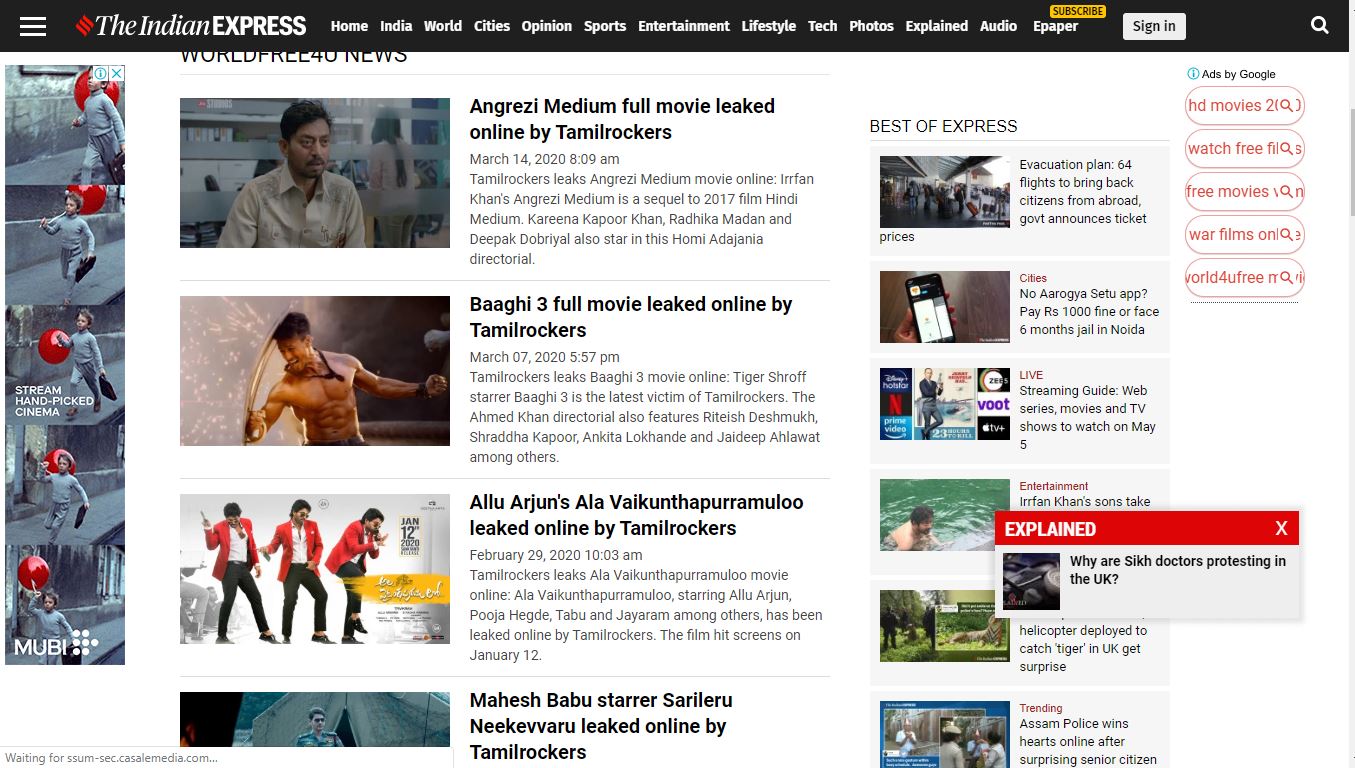Click the Sikh doctors explainer thumbnail
Screen dimensions: 1355x768
pos(1031,582)
